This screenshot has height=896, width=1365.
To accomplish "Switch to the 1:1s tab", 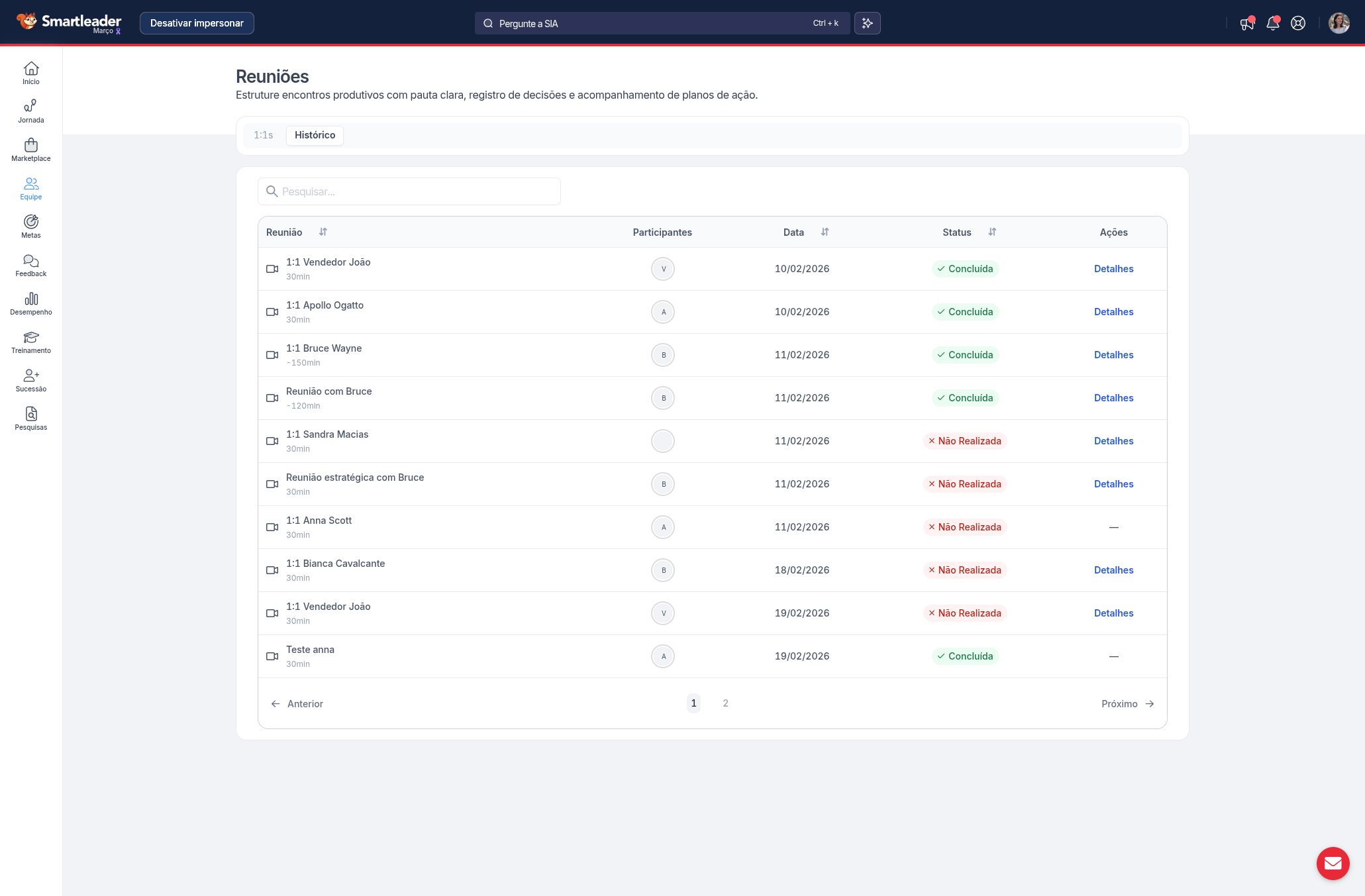I will 263,135.
